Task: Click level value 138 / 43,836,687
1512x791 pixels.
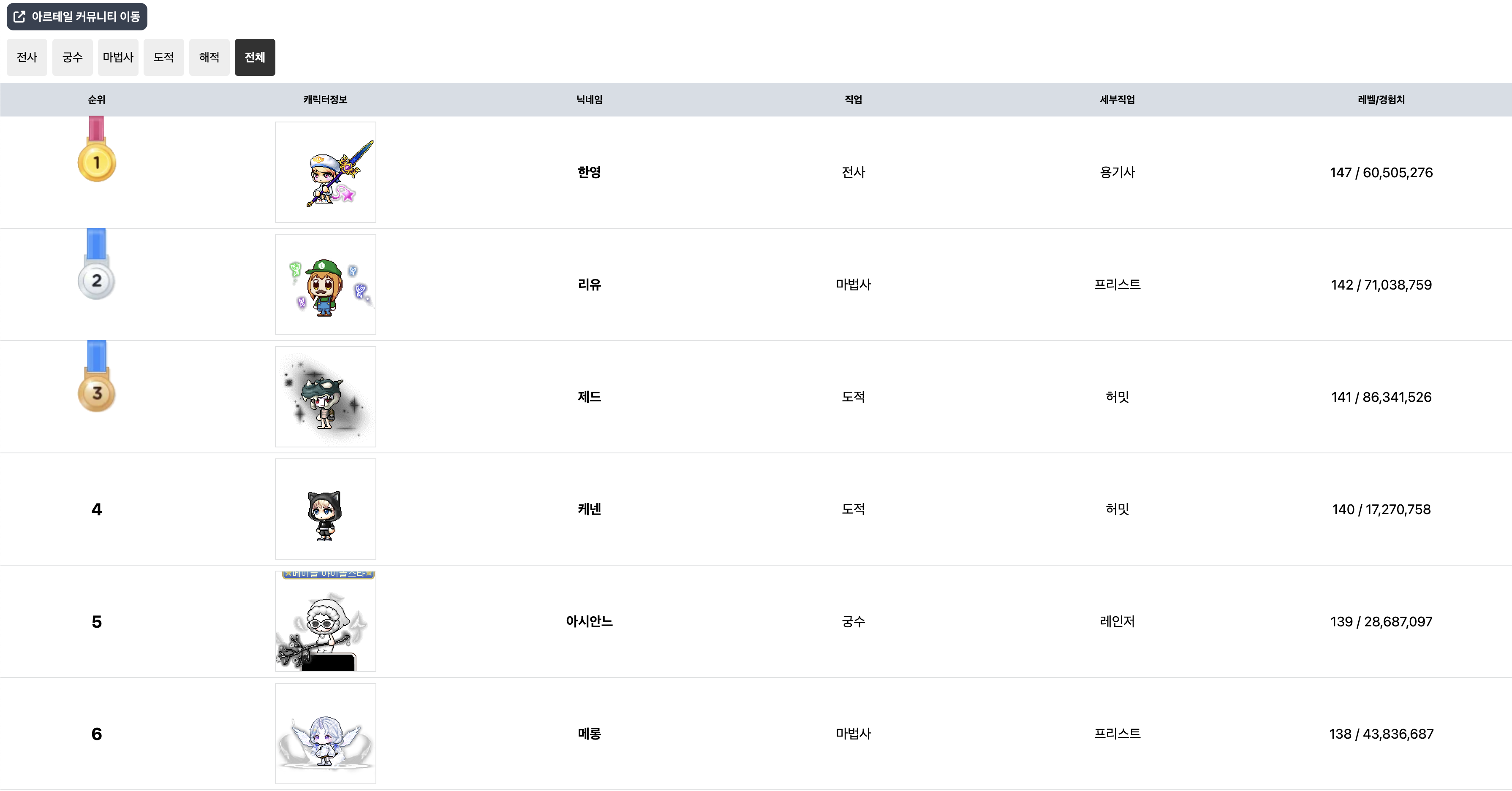Action: click(1381, 734)
